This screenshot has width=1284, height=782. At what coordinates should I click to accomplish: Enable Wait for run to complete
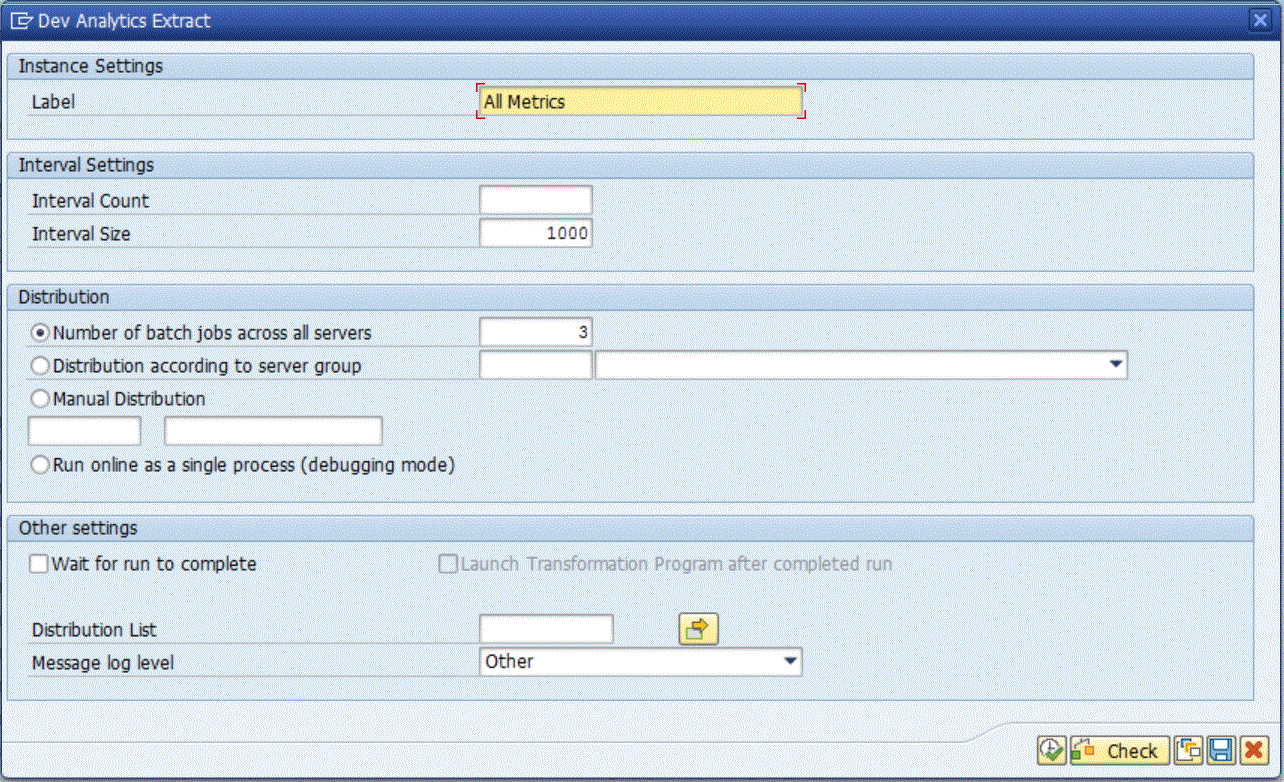point(39,564)
